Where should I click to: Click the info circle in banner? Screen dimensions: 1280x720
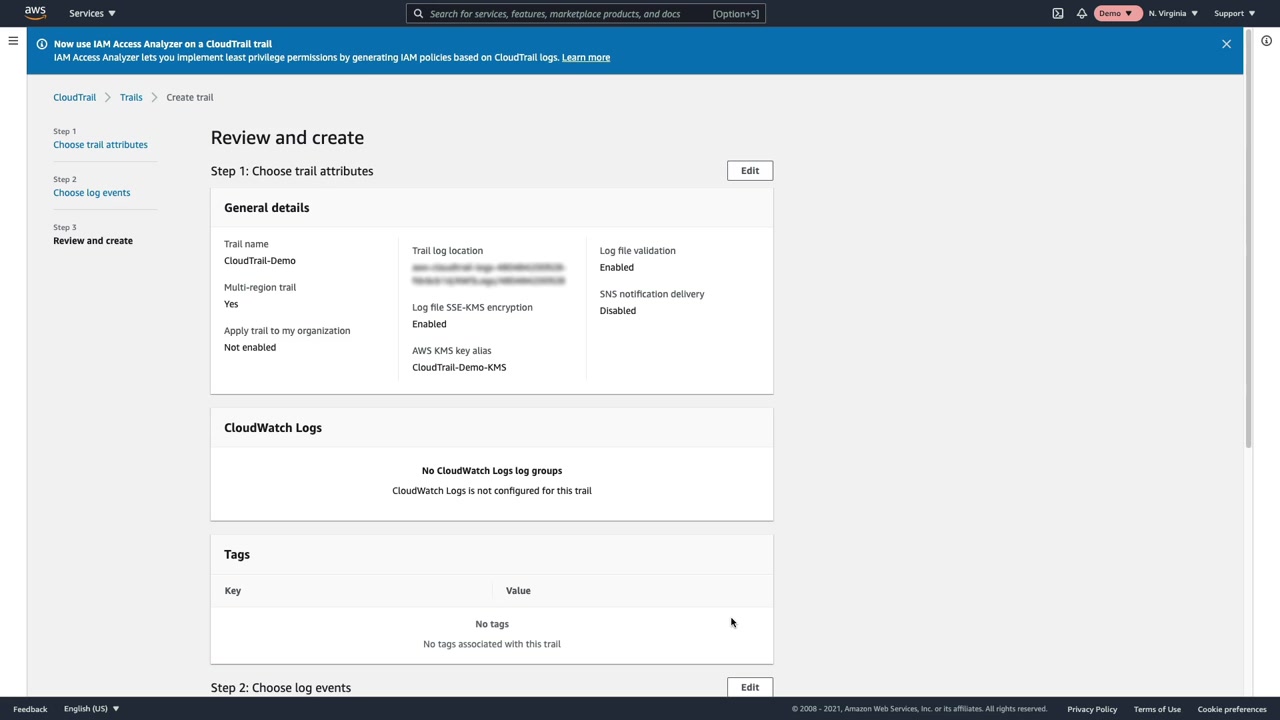pos(42,44)
